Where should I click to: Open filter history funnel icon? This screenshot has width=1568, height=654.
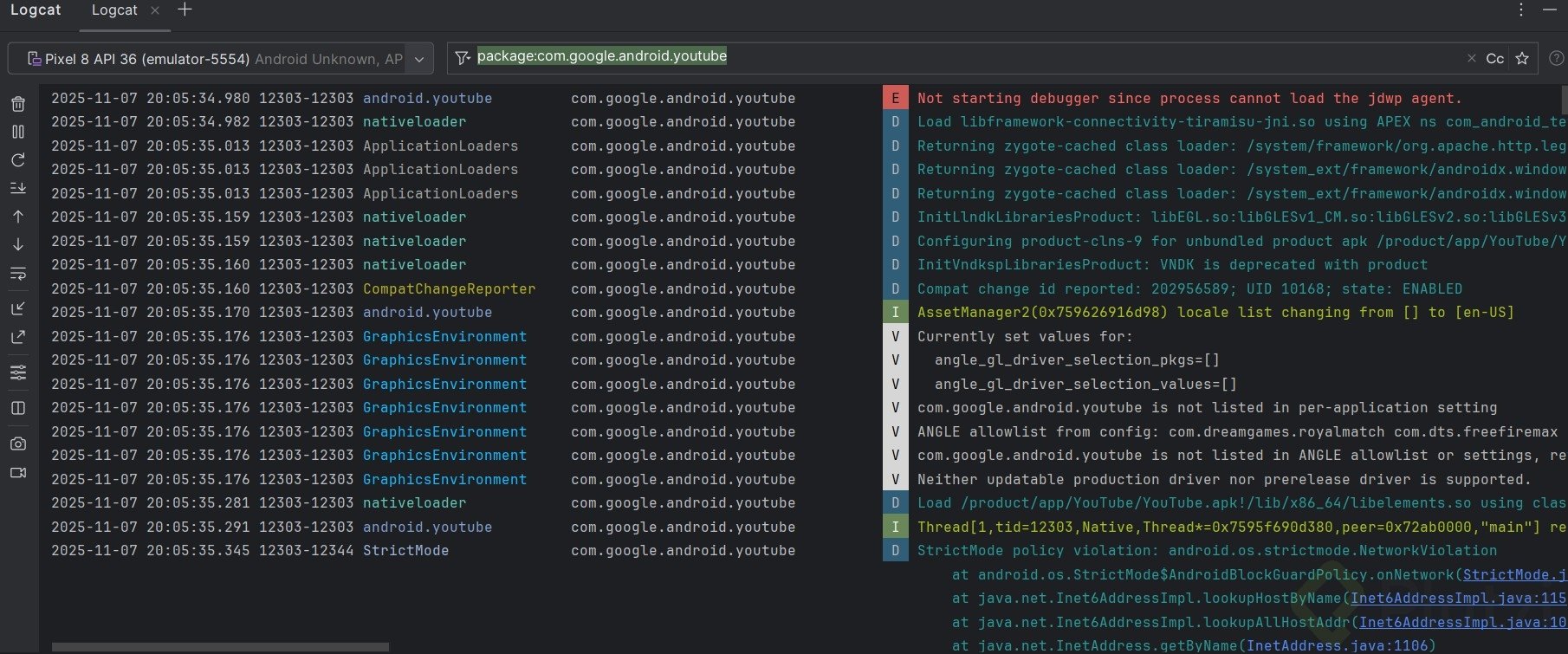(463, 58)
